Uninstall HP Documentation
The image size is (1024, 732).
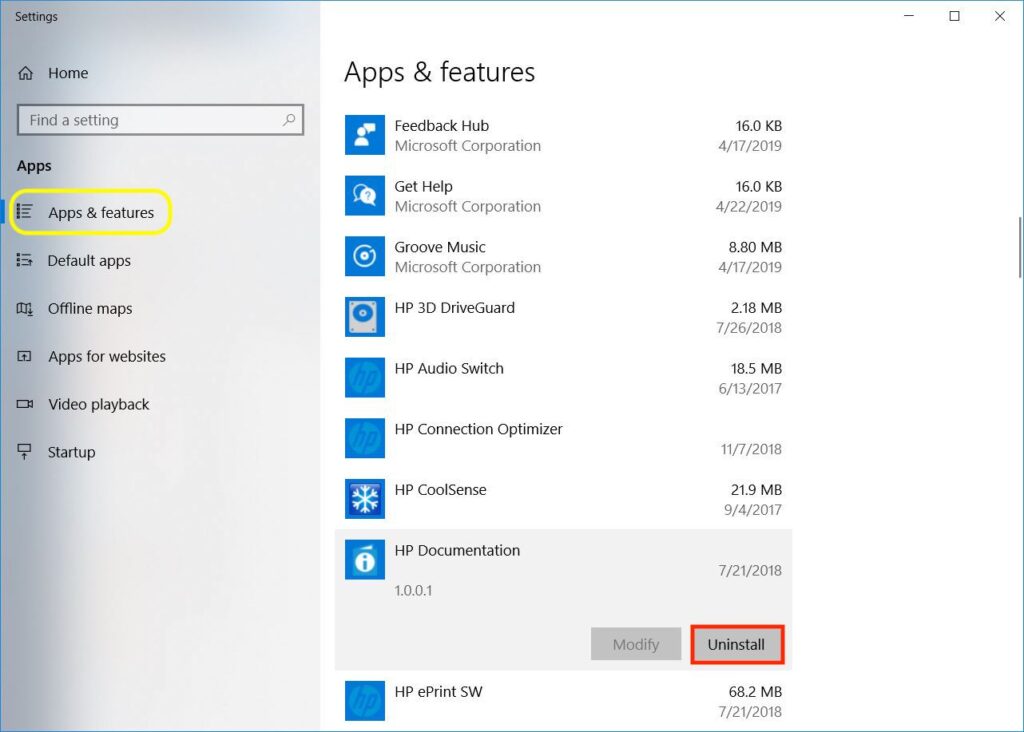click(736, 645)
